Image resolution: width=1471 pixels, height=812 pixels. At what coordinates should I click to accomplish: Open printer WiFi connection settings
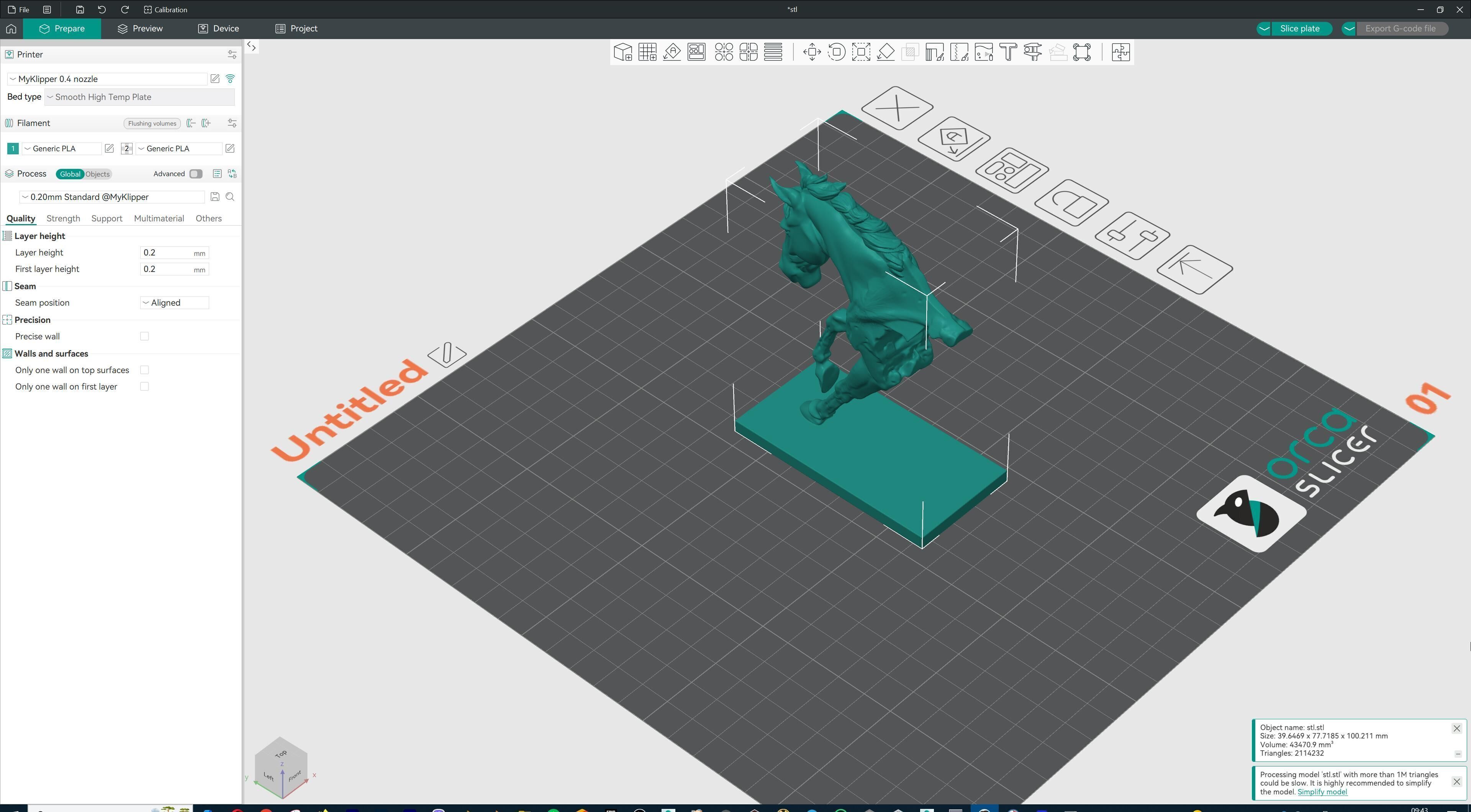point(230,79)
